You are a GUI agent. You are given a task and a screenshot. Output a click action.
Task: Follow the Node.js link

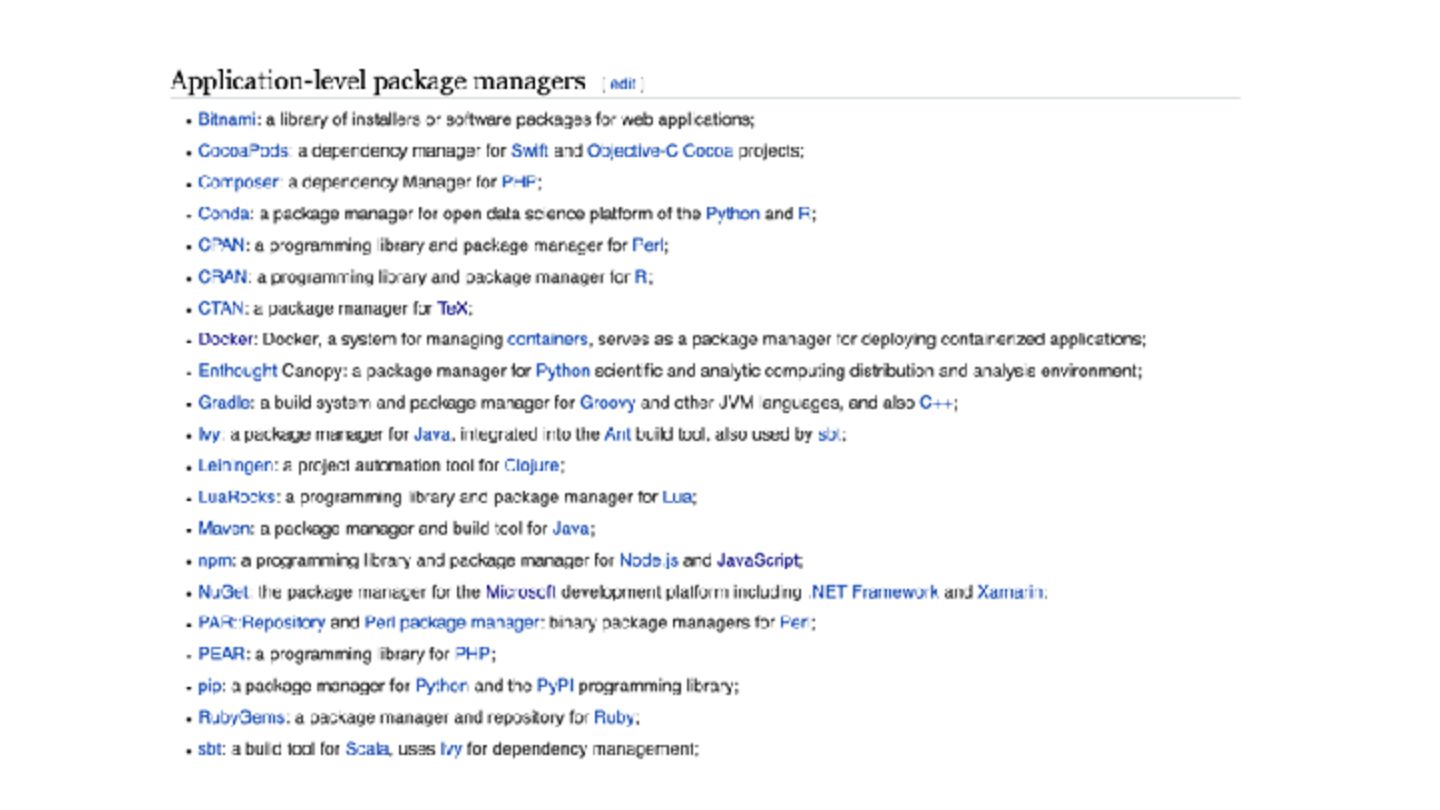(649, 561)
